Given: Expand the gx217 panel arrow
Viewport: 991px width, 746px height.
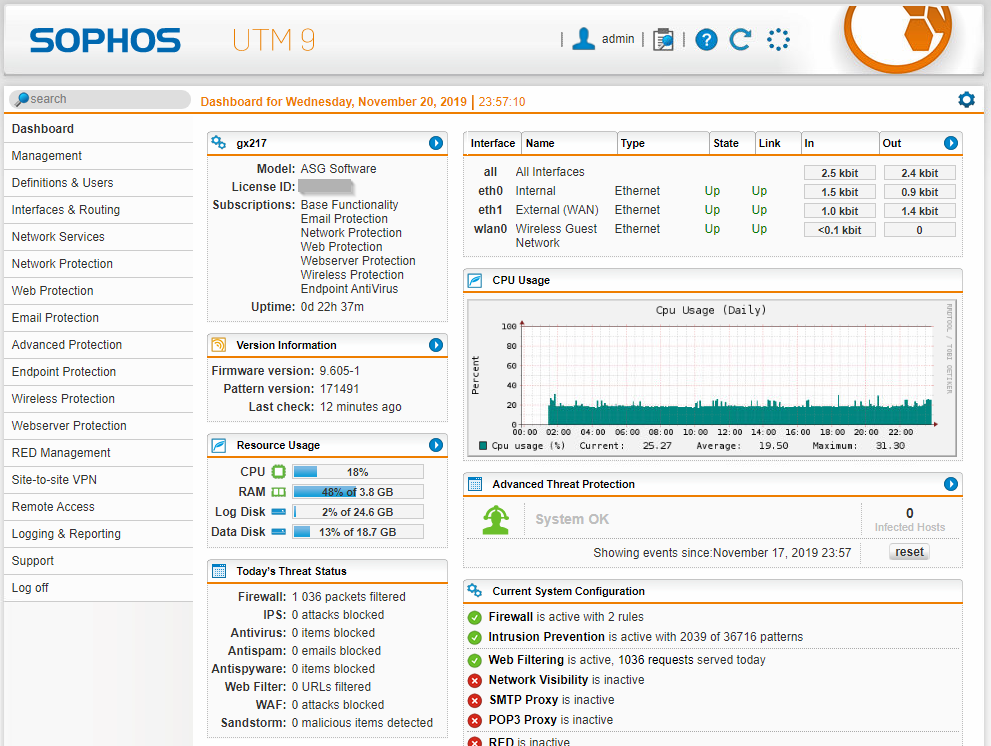Looking at the screenshot, I should [x=435, y=143].
